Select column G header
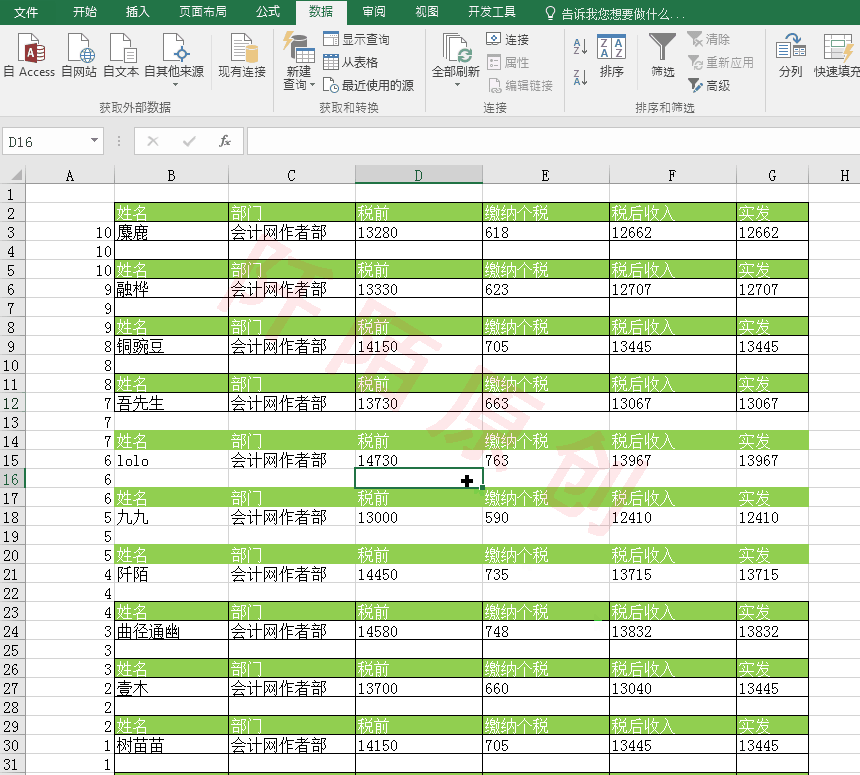860x775 pixels. [772, 175]
